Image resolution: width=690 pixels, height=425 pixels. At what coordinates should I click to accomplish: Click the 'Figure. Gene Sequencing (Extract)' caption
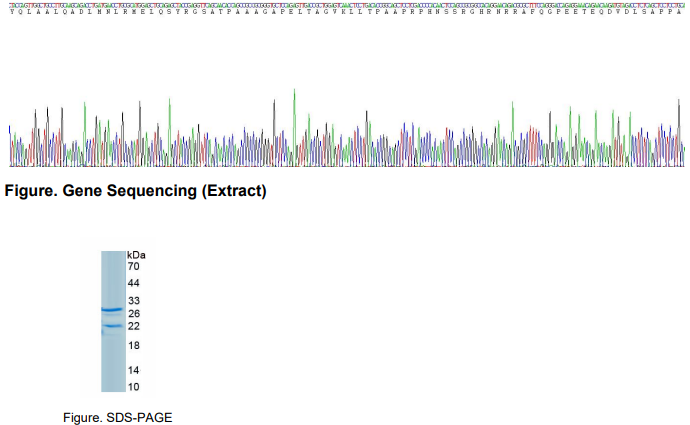tap(136, 191)
